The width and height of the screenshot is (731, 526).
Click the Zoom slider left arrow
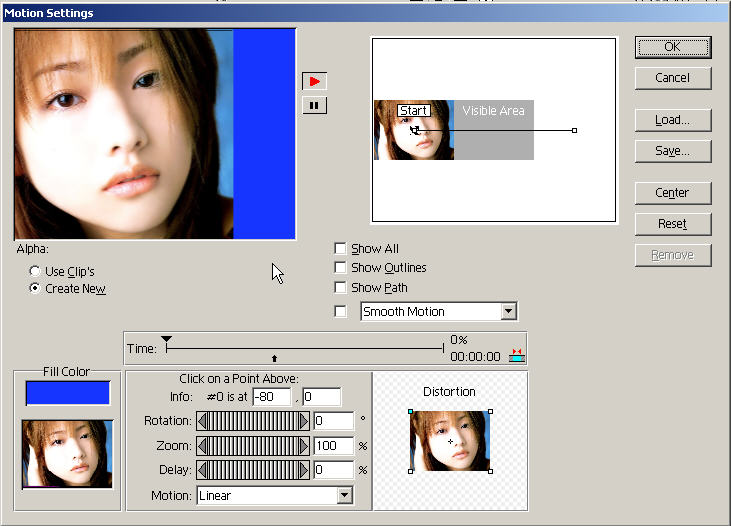(x=202, y=446)
